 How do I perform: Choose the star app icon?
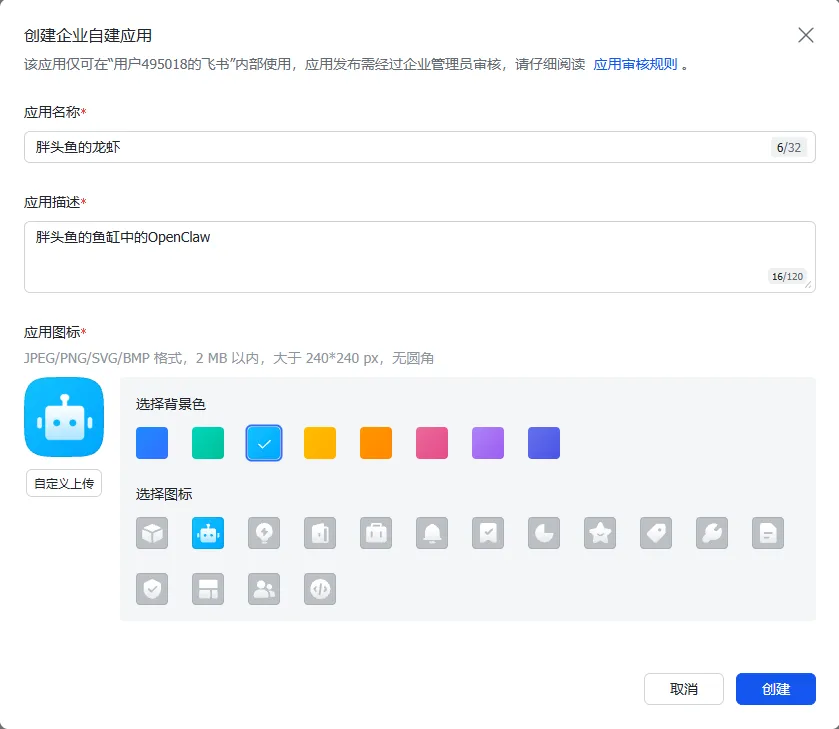point(600,533)
